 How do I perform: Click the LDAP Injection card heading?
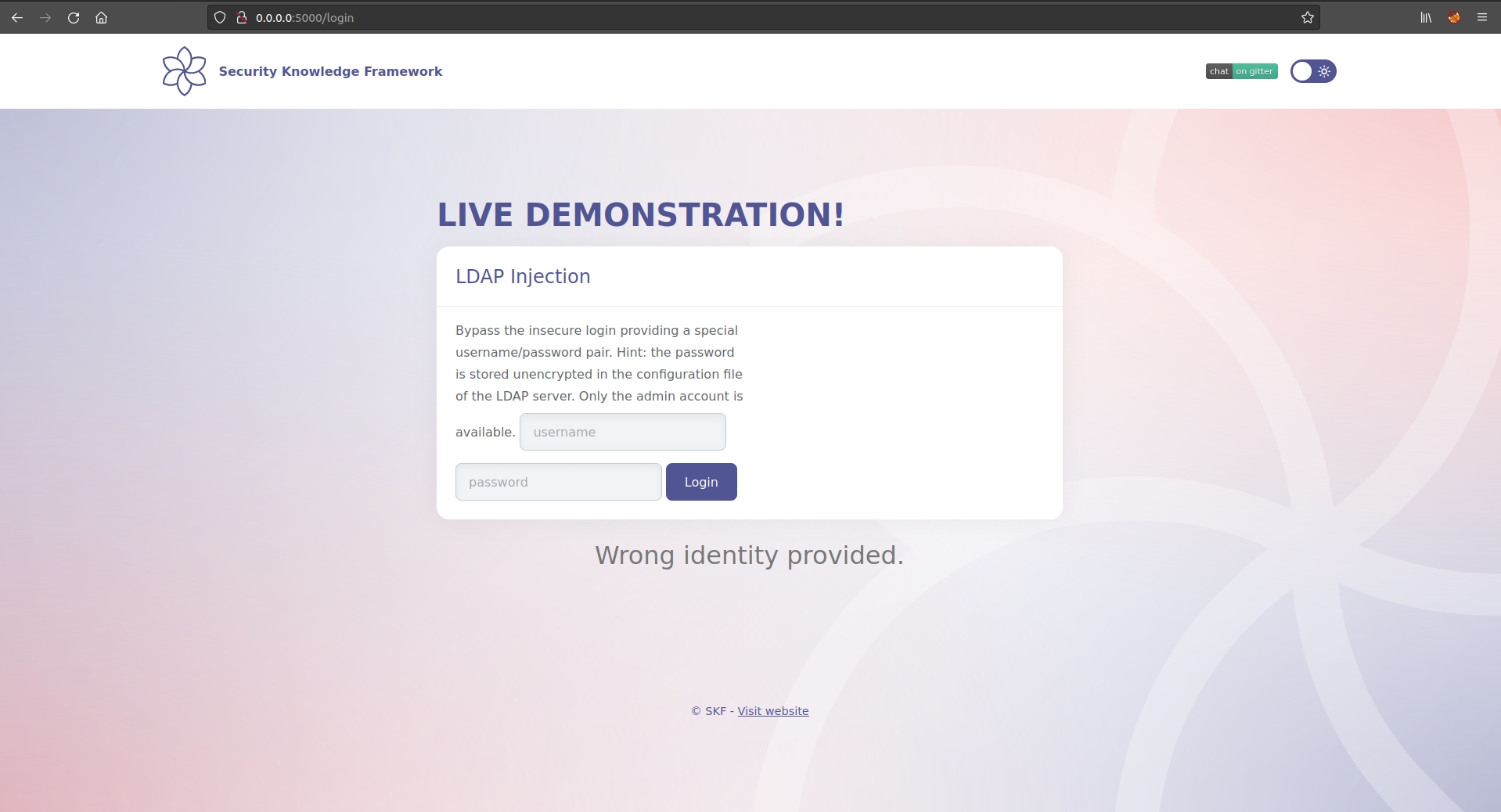coord(523,276)
